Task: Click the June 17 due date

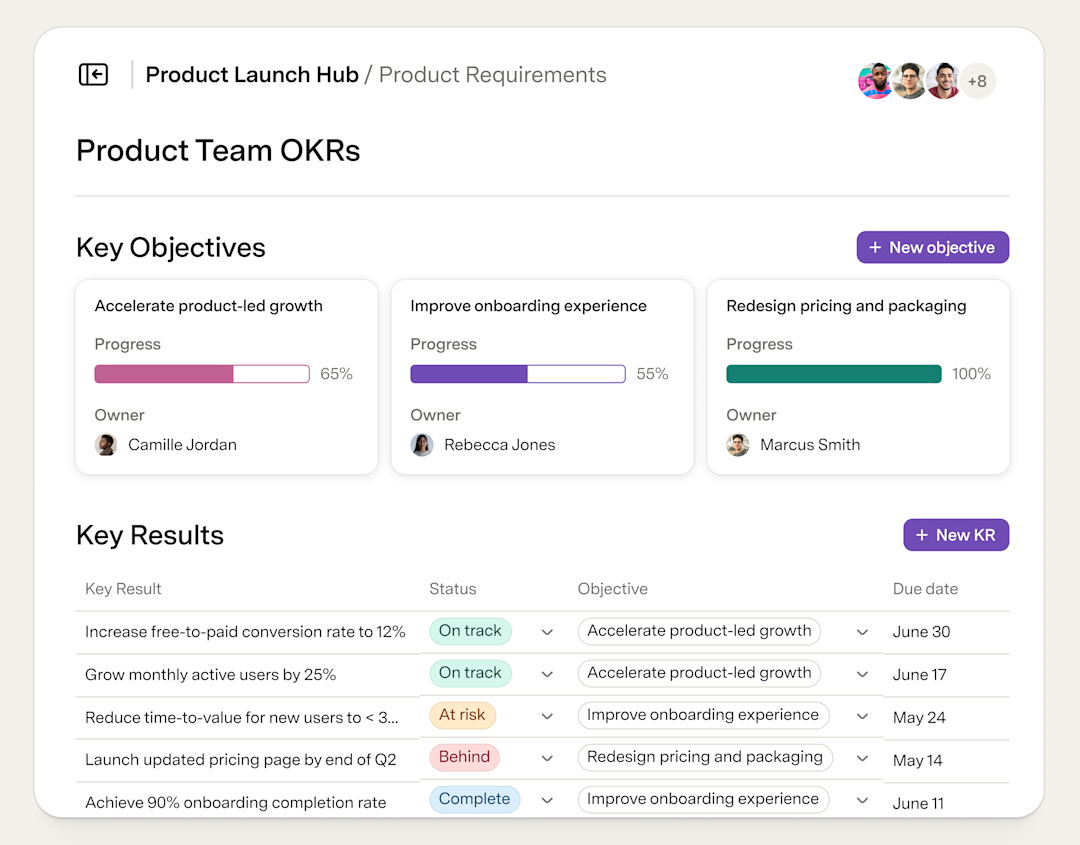Action: 920,675
